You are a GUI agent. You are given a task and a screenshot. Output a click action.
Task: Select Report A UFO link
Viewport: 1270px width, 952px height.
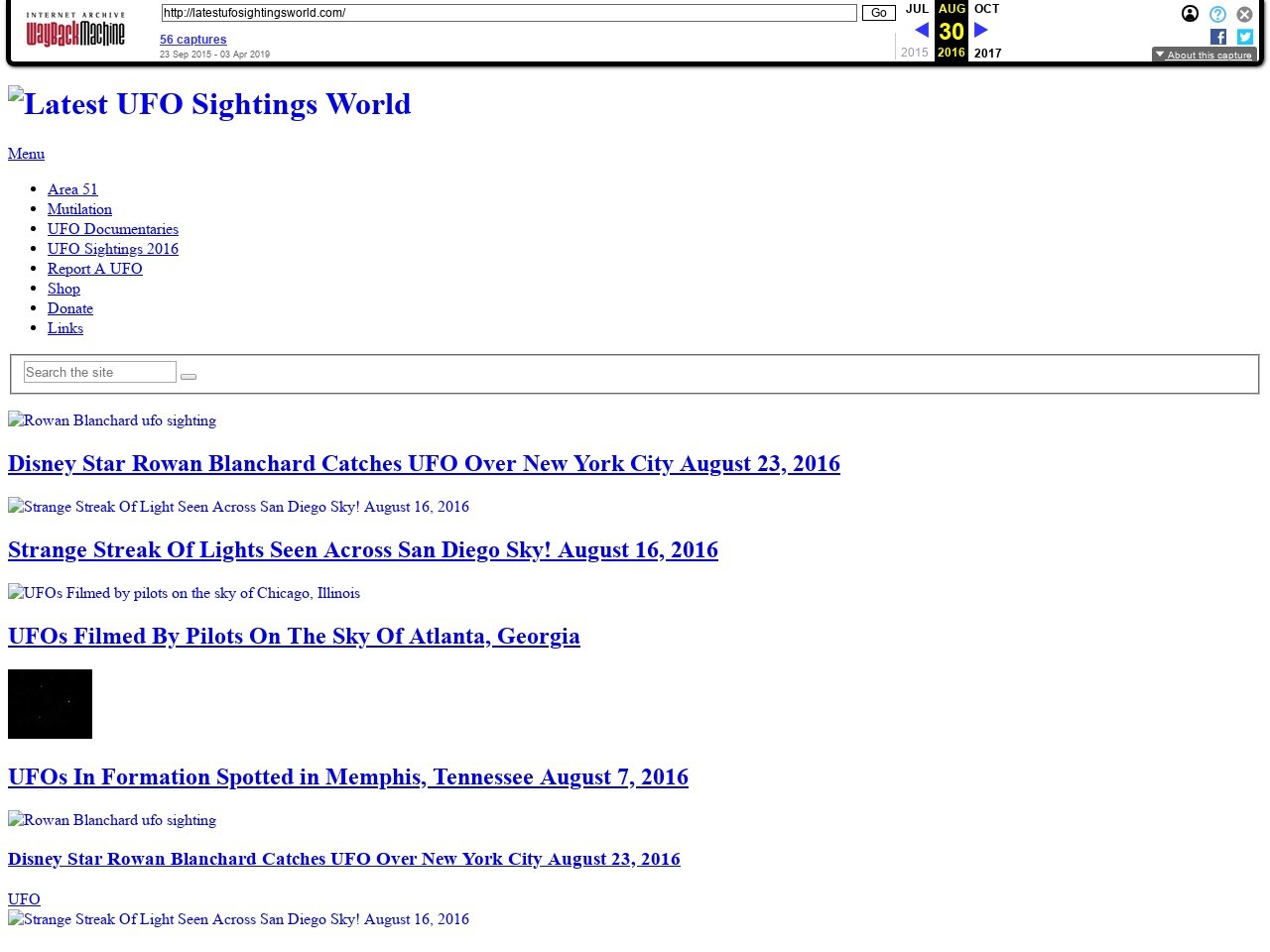tap(95, 269)
